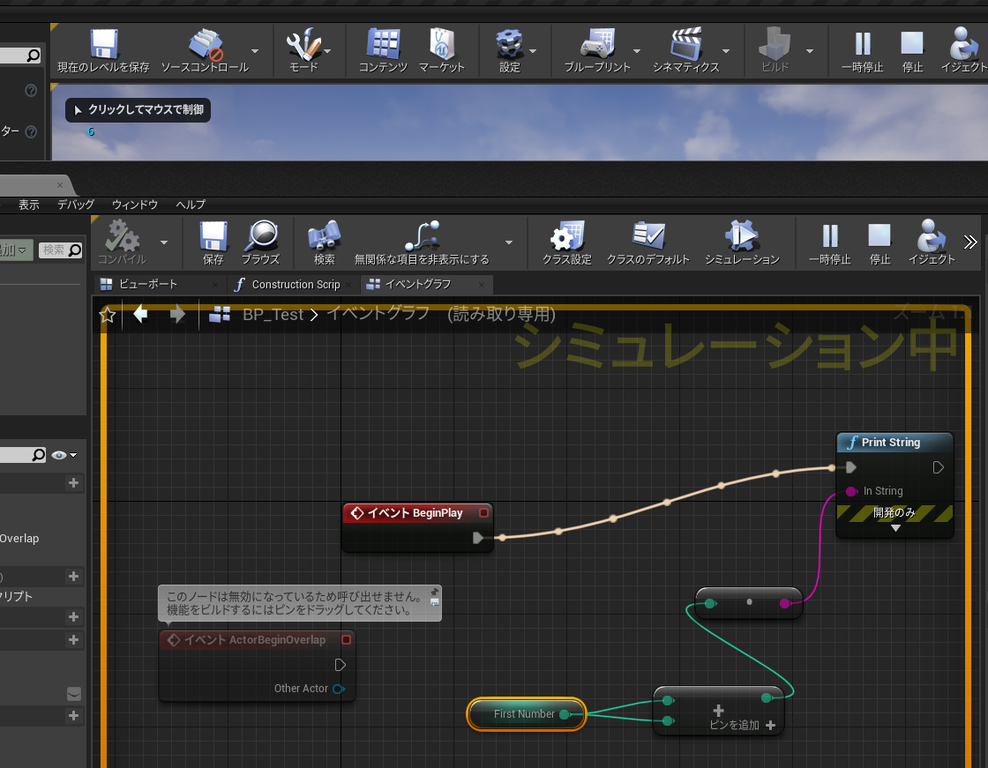Screen dimensions: 988x768
Task: Open Compile options dropdown arrow
Action: click(x=164, y=243)
